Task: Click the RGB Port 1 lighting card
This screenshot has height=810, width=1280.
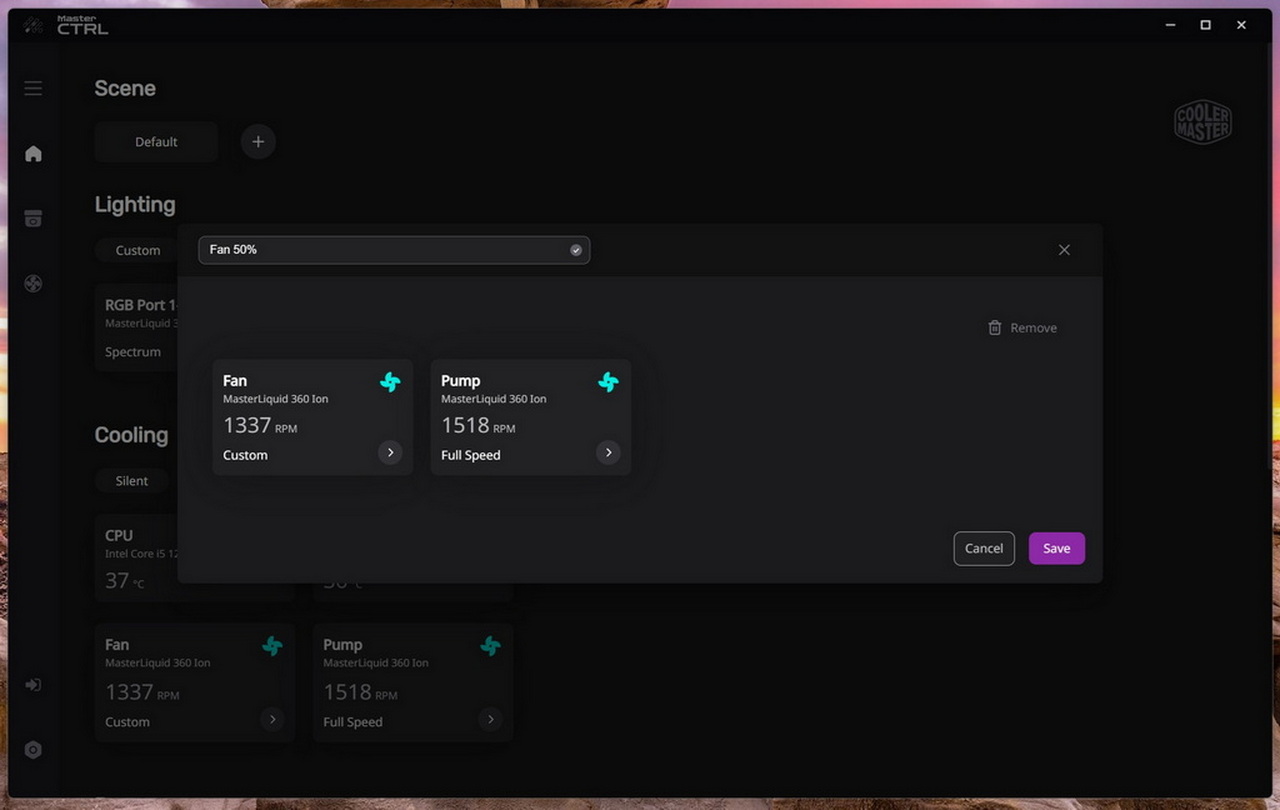Action: tap(138, 328)
